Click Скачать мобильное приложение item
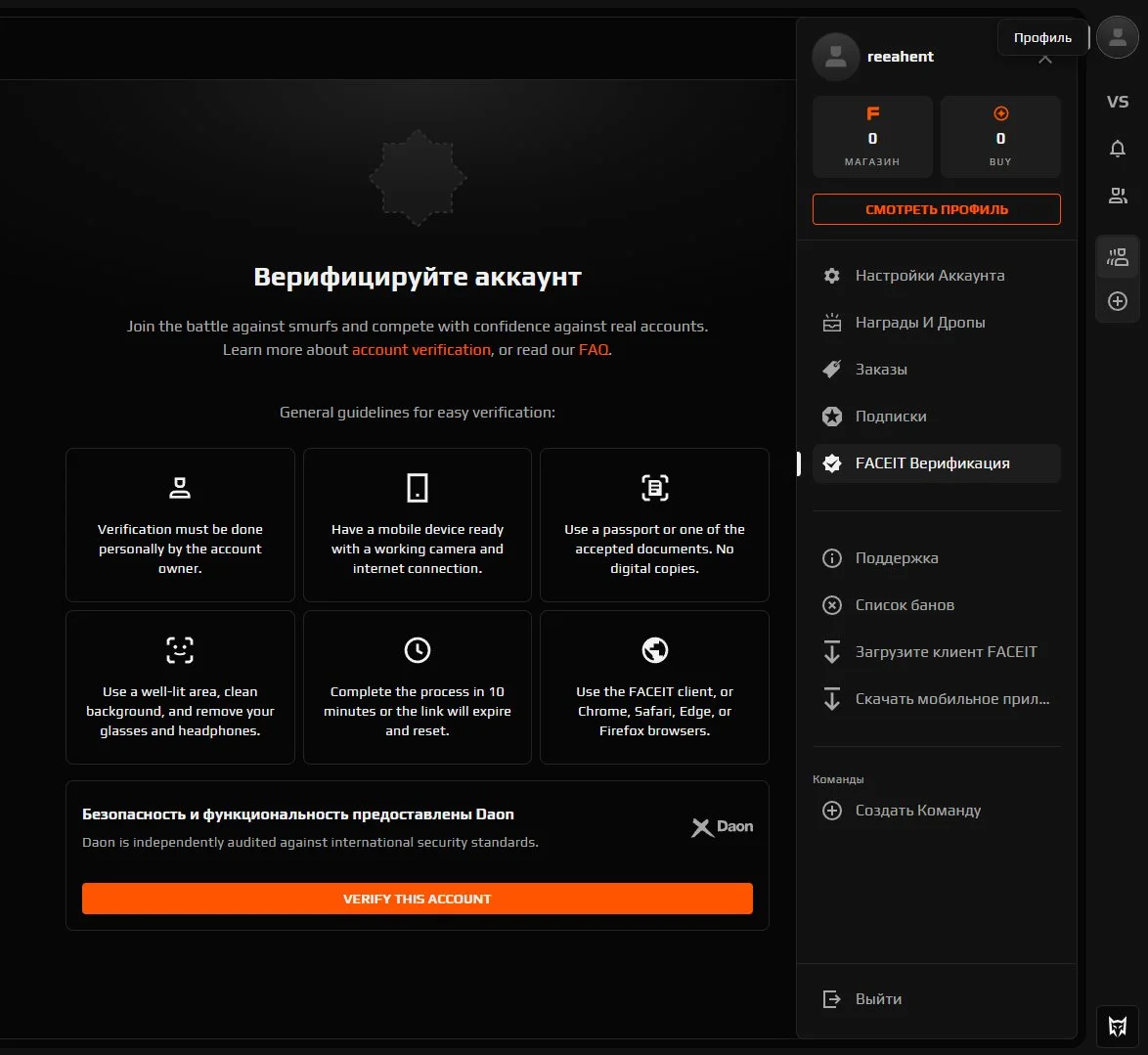 point(937,698)
